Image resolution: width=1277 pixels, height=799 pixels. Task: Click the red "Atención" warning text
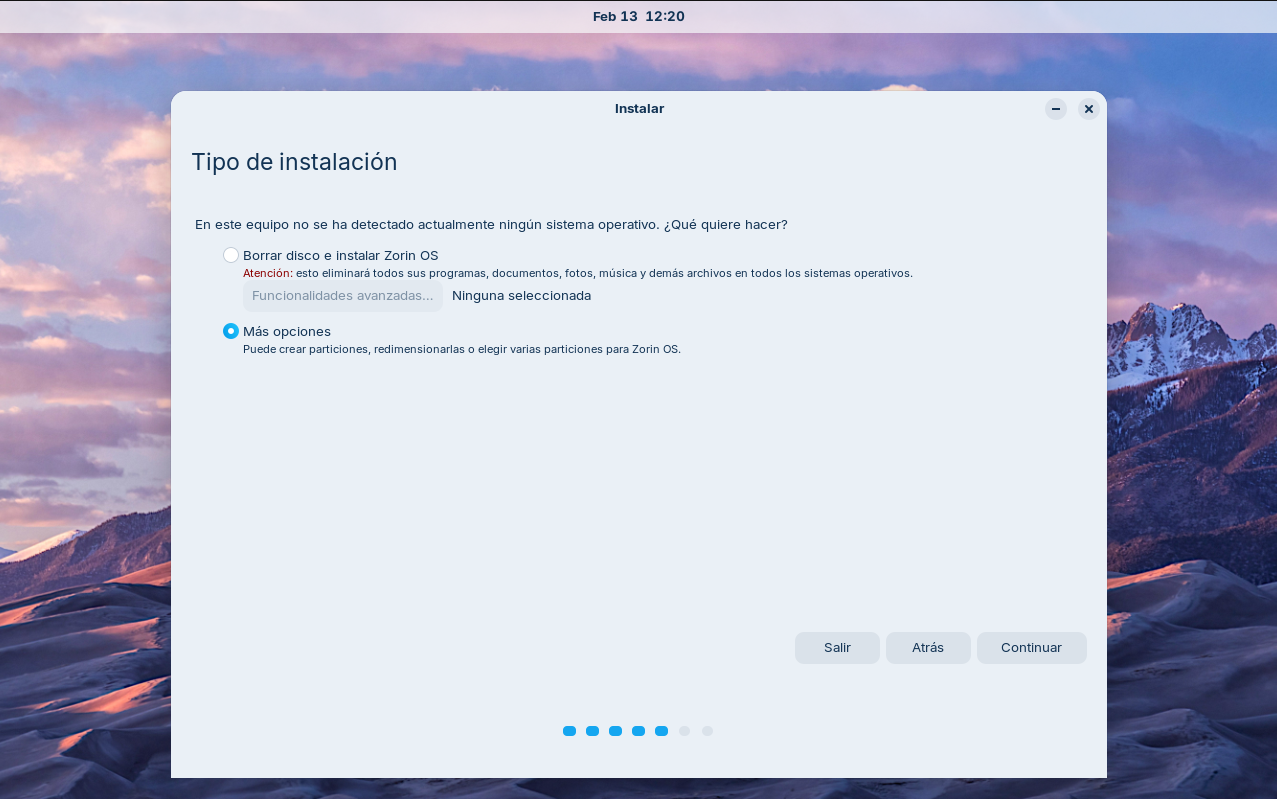click(267, 274)
